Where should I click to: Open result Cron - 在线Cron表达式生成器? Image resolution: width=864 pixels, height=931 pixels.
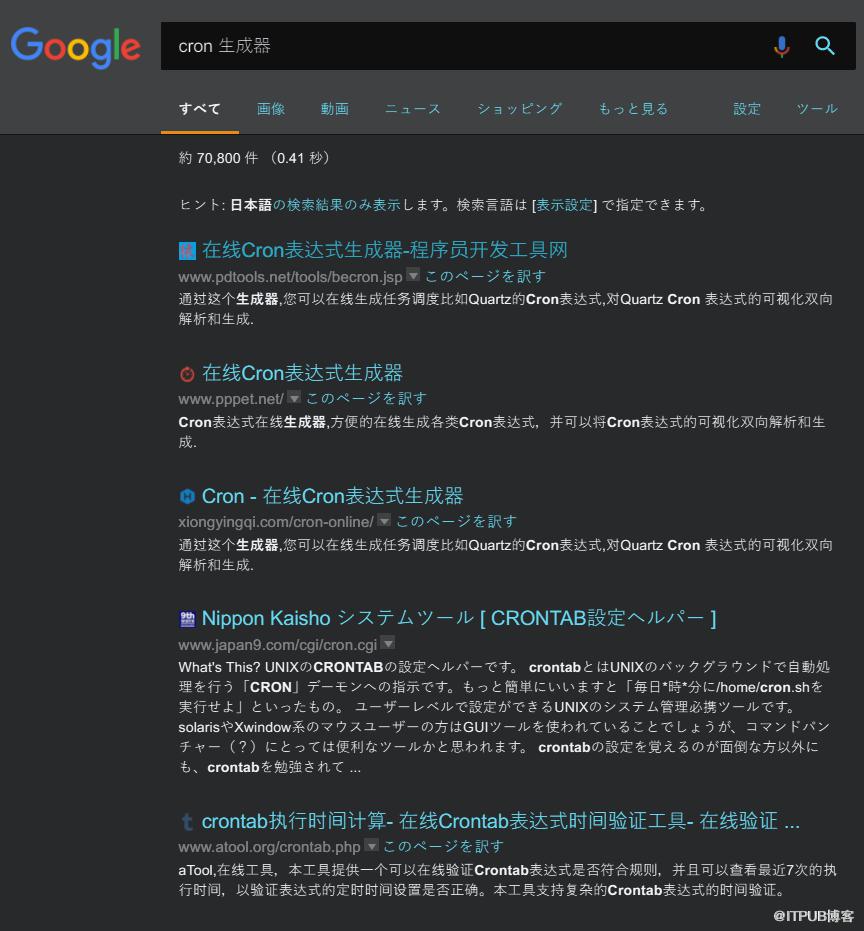tap(333, 496)
